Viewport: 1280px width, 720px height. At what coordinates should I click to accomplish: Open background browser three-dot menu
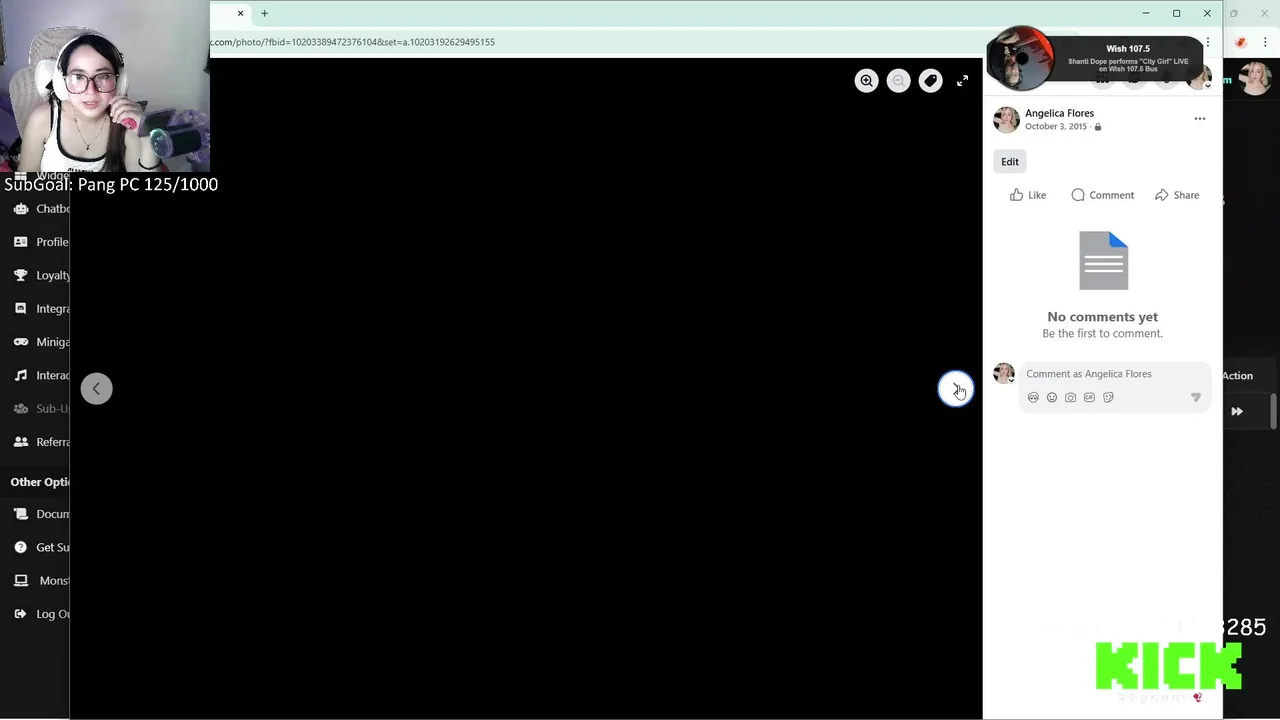click(1265, 42)
